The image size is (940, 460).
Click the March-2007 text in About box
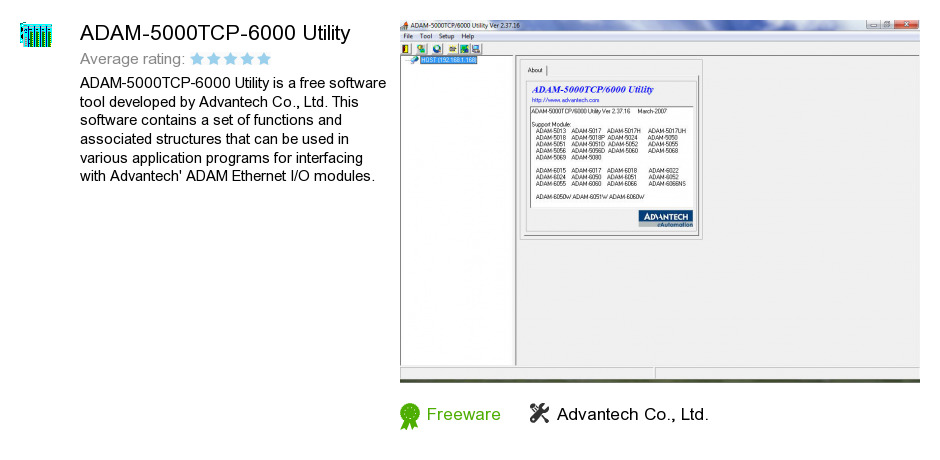[x=652, y=112]
